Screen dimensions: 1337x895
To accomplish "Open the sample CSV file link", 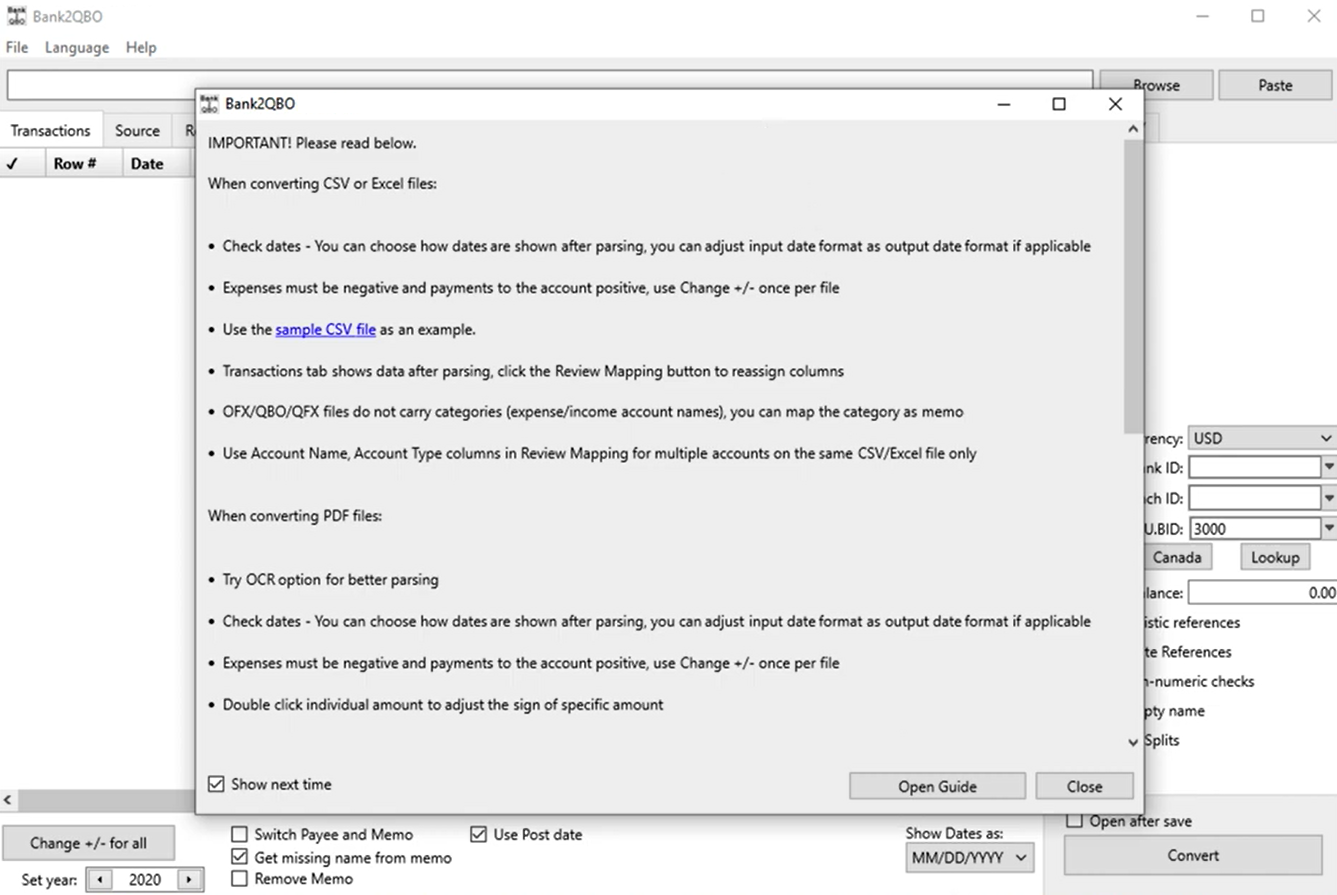I will click(326, 329).
